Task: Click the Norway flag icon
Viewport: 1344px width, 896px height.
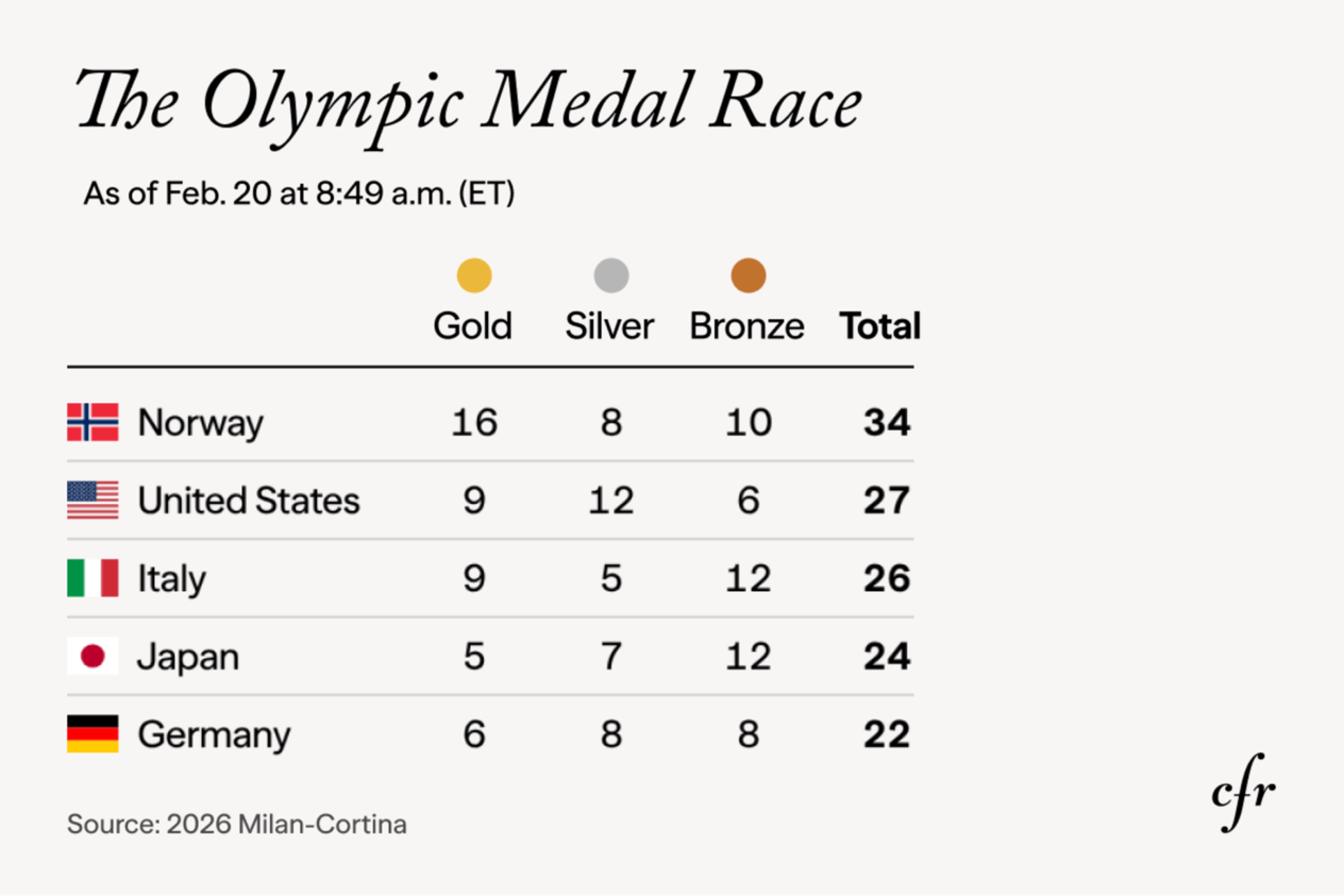Action: click(x=92, y=422)
